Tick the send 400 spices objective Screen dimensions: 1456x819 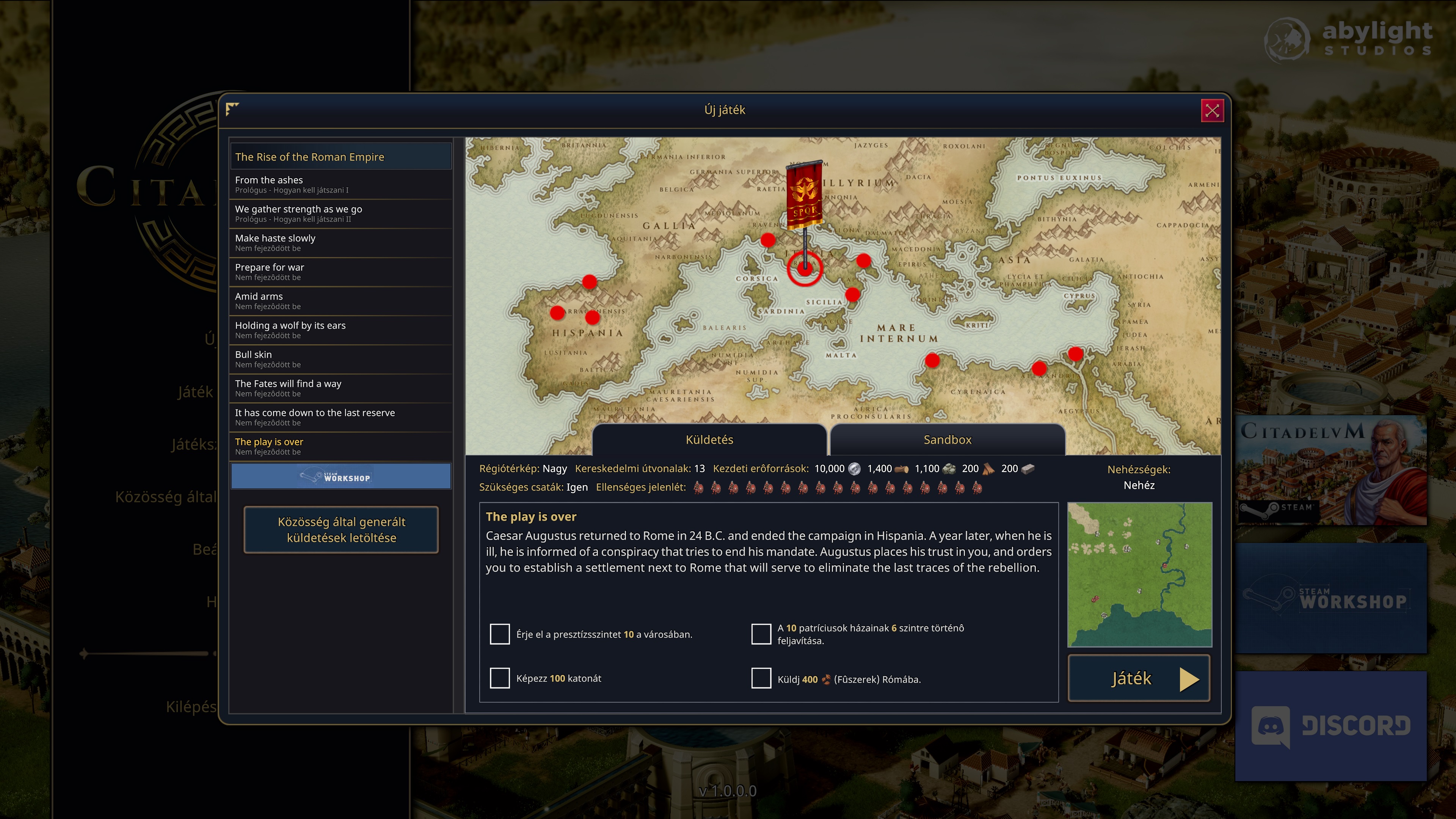761,678
